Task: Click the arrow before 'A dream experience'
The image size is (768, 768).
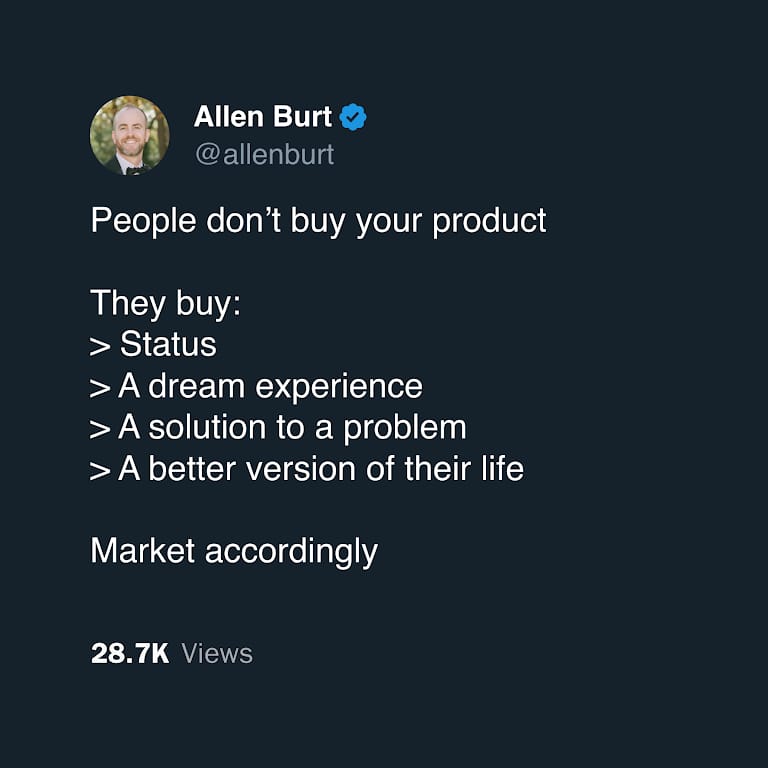Action: [x=100, y=388]
